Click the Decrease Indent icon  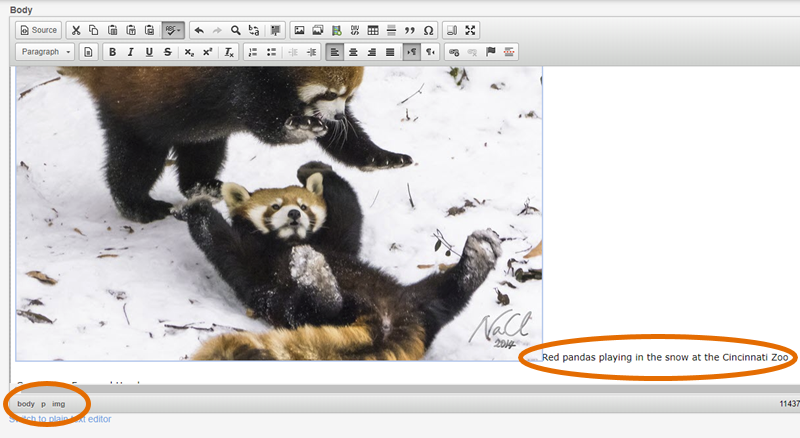click(x=293, y=52)
